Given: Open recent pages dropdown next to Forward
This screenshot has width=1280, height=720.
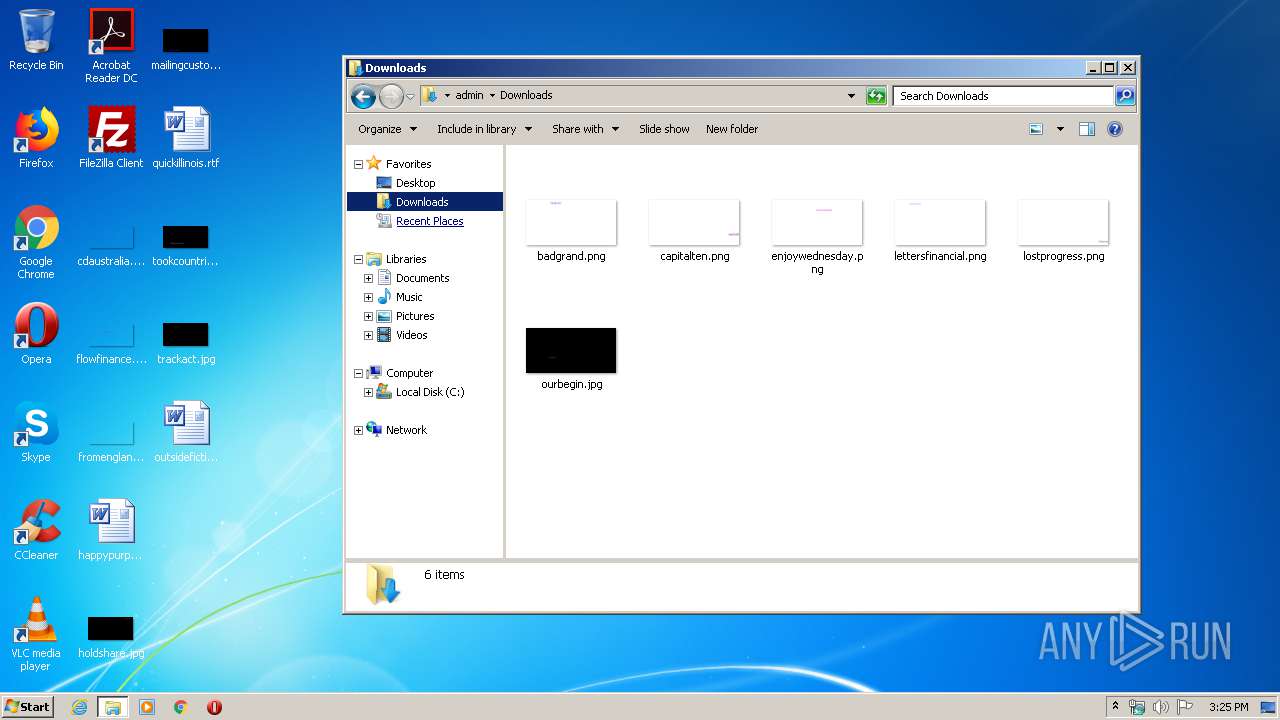Looking at the screenshot, I should (x=410, y=97).
